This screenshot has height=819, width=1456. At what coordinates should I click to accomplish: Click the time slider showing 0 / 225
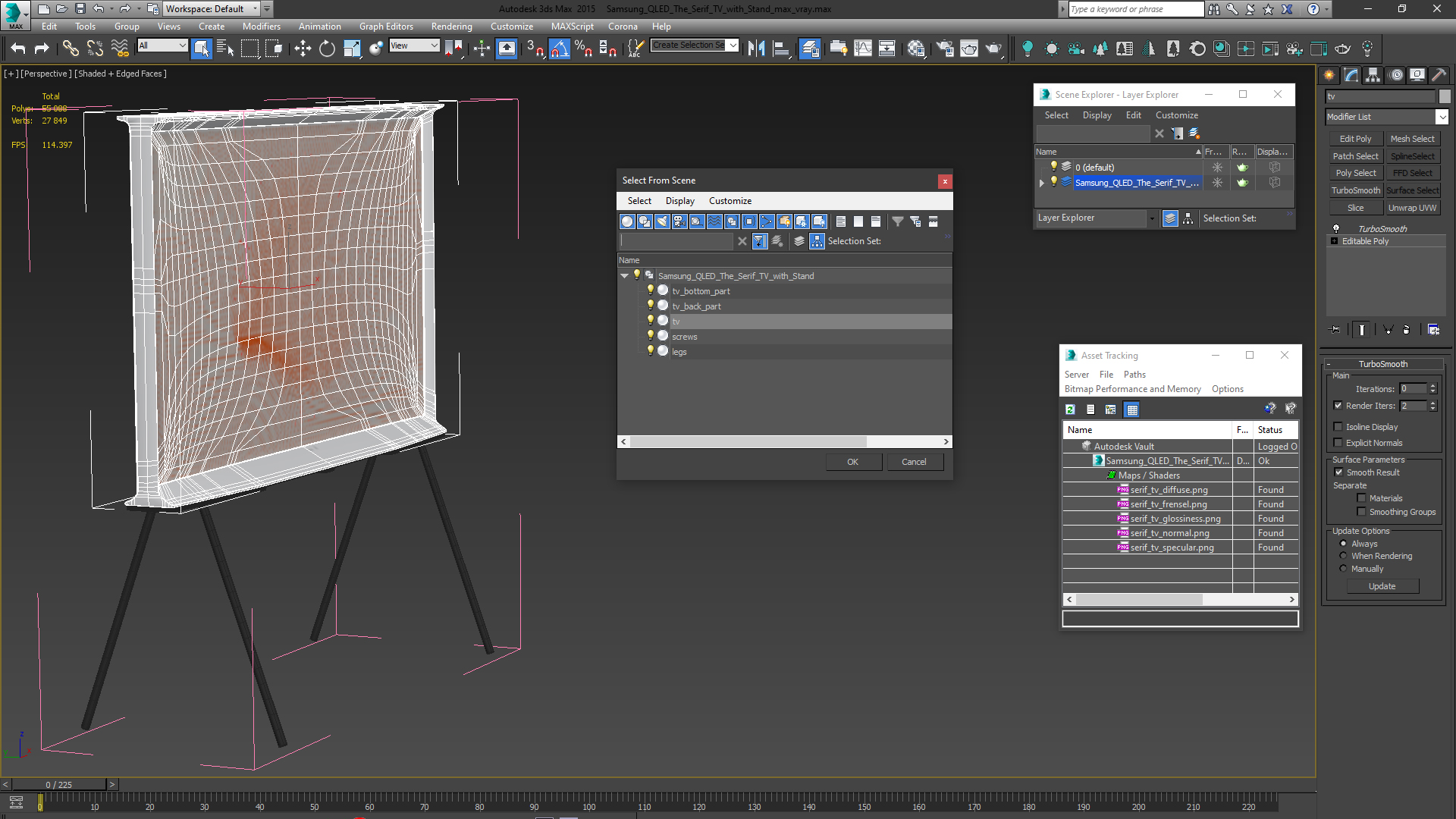tap(58, 785)
